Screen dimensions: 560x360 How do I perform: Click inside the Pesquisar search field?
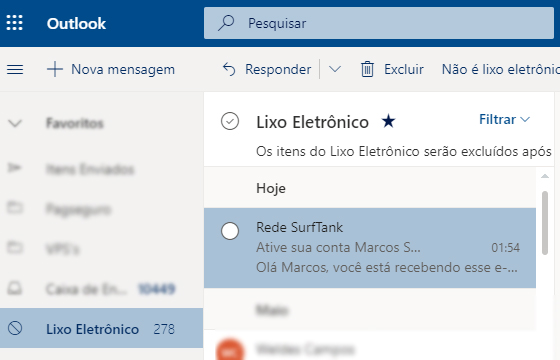[x=379, y=23]
